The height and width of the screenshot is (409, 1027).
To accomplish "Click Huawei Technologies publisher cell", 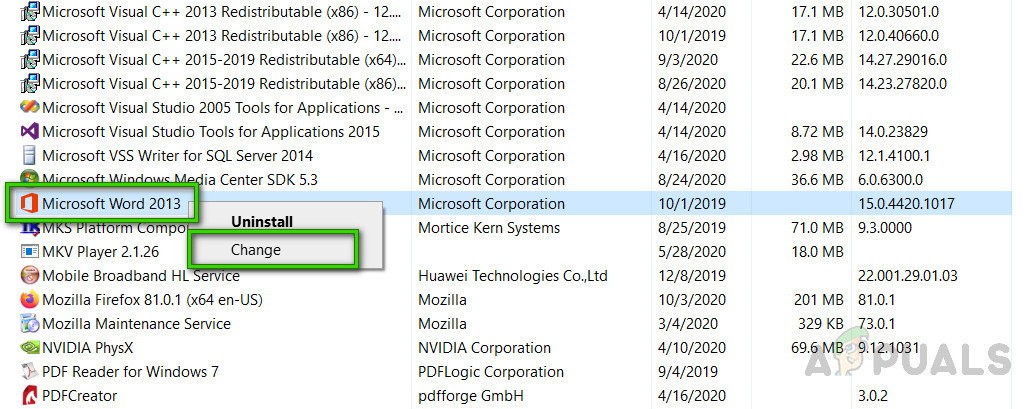I will tap(514, 276).
